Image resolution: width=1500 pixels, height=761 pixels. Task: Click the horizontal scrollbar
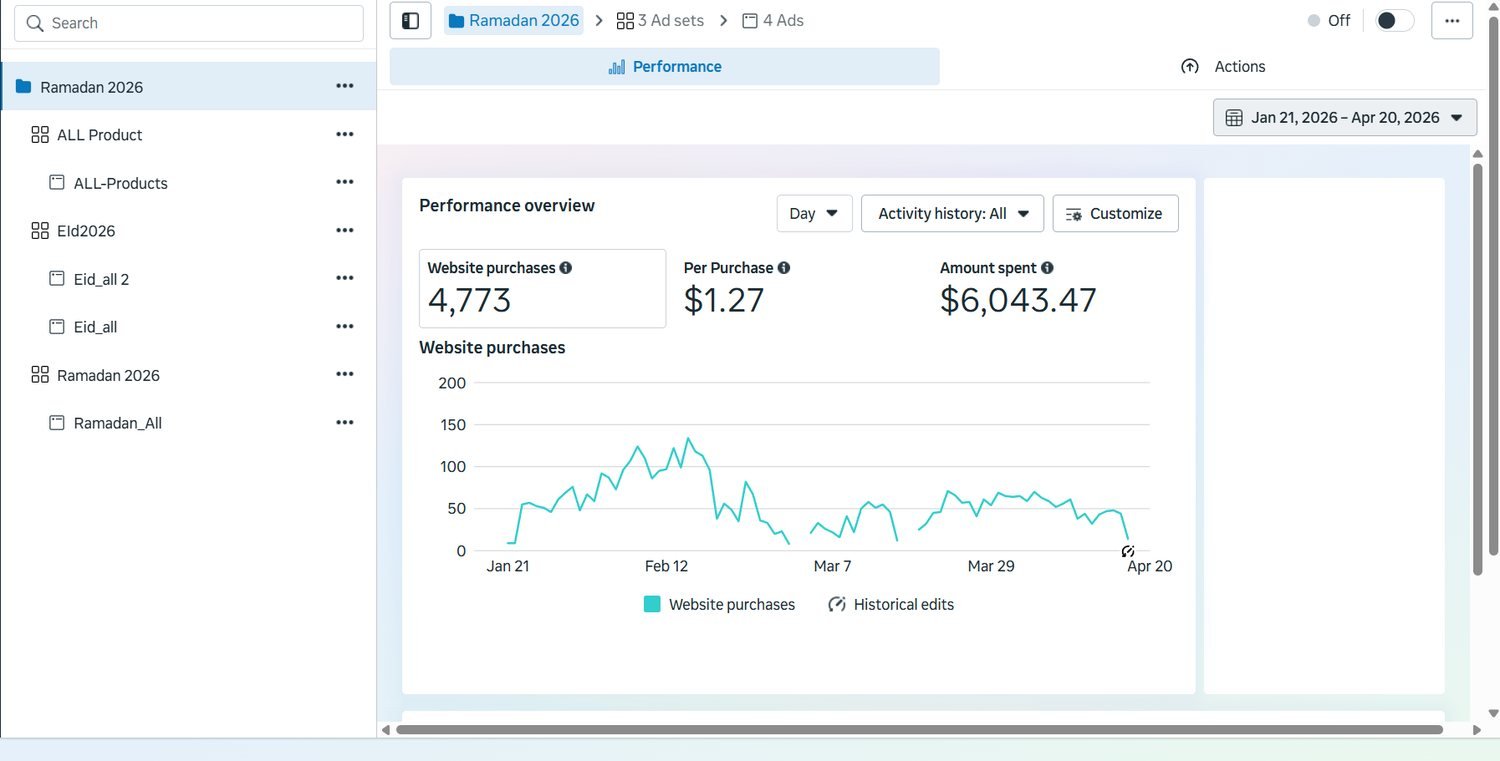pos(919,730)
